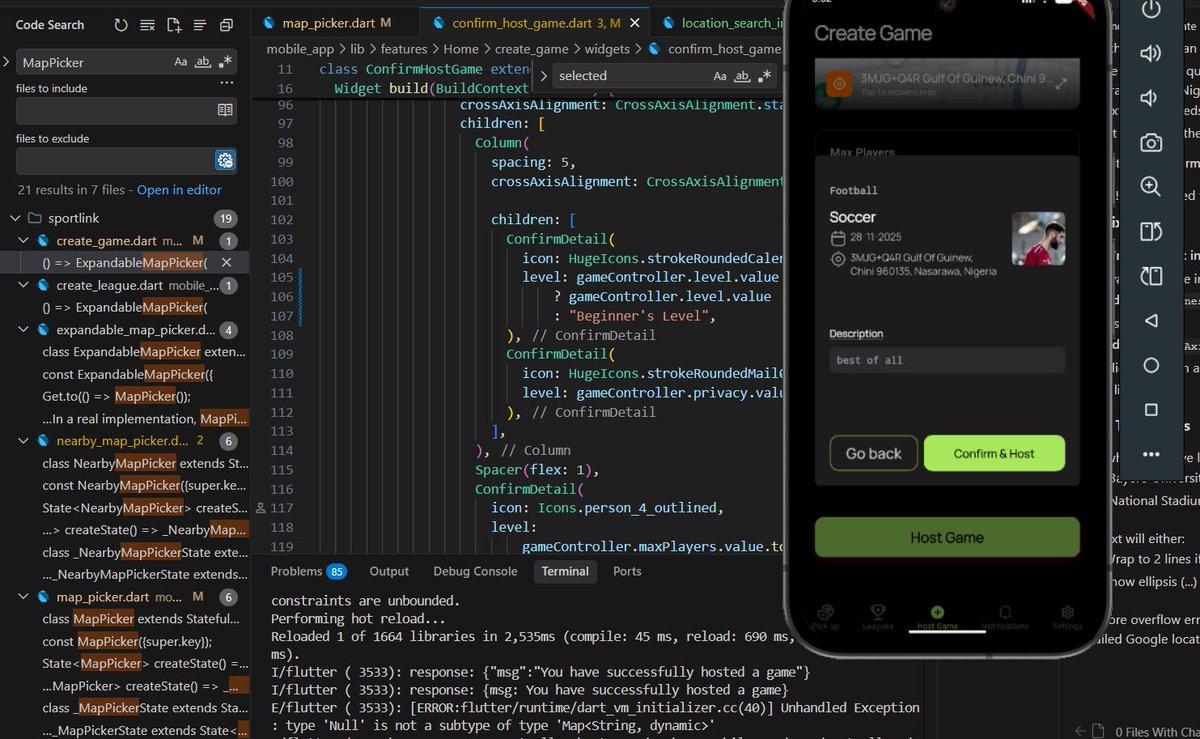Enable Use Regular Expression in search box
Image resolution: width=1200 pixels, height=739 pixels.
click(226, 61)
